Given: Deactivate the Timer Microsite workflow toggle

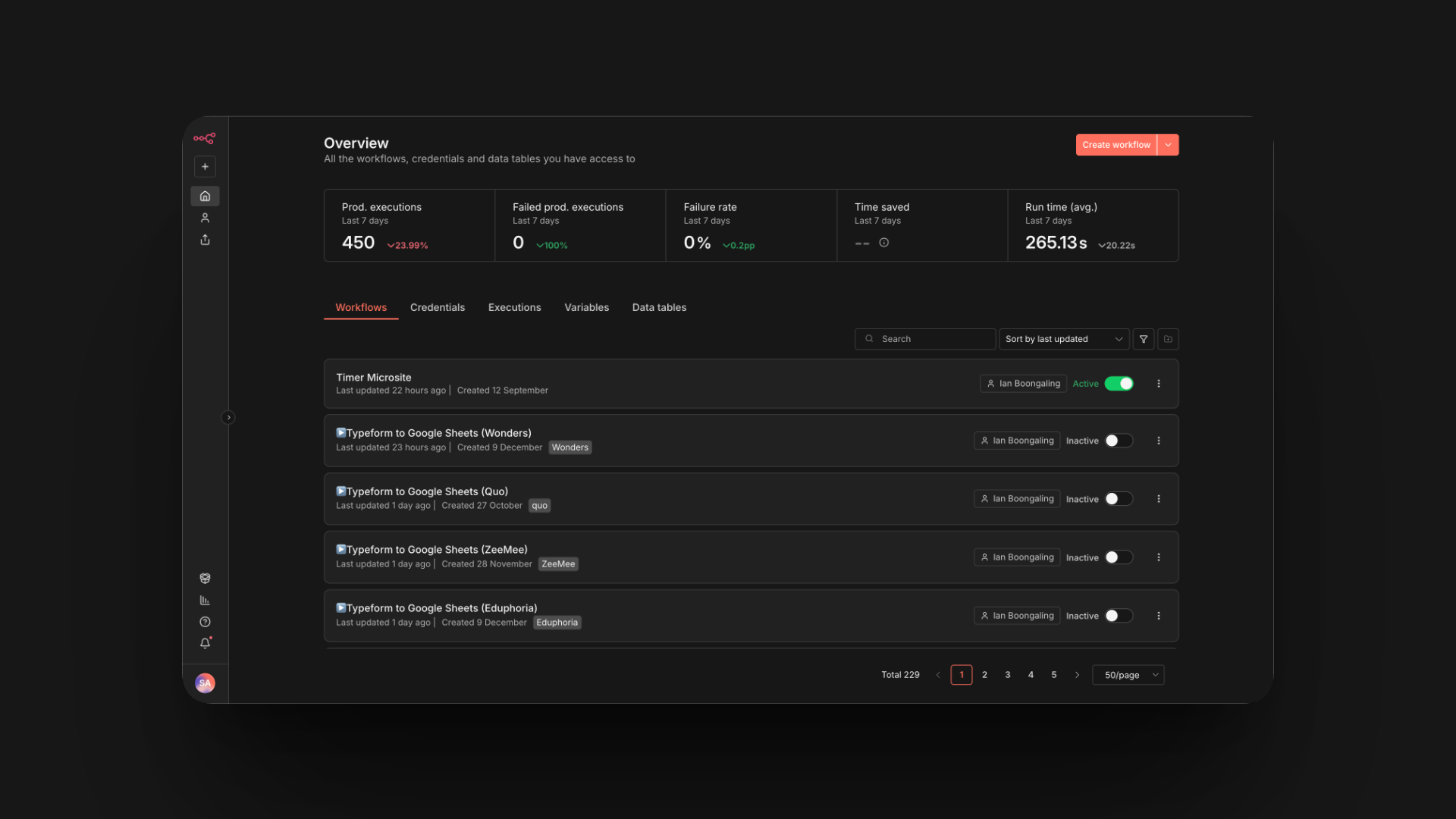Looking at the screenshot, I should click(1120, 384).
